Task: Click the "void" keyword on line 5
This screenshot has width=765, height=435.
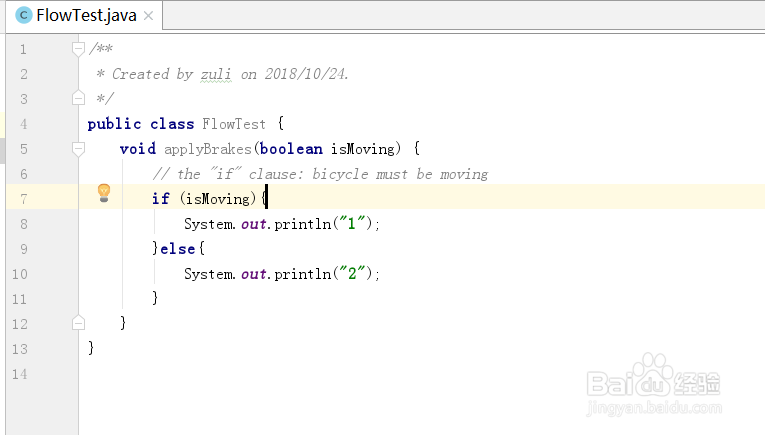Action: [138, 149]
